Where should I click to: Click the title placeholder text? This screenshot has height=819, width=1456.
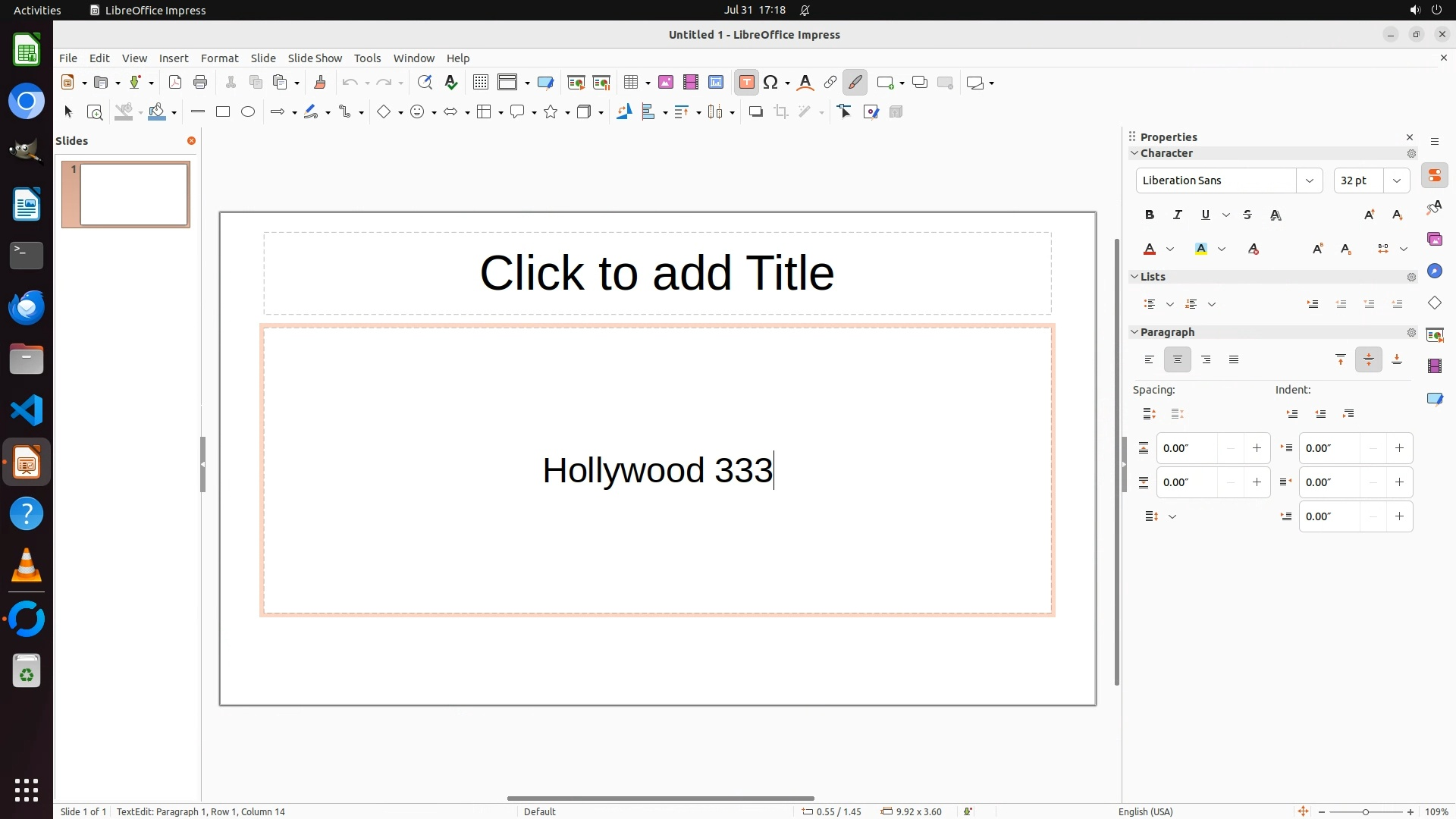pos(657,273)
